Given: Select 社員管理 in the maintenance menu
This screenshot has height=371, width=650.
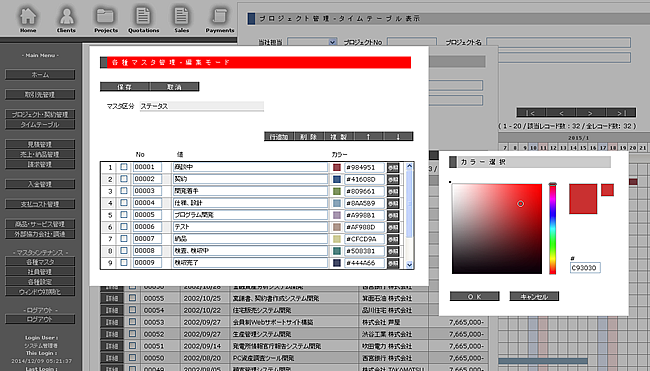Looking at the screenshot, I should 40,272.
